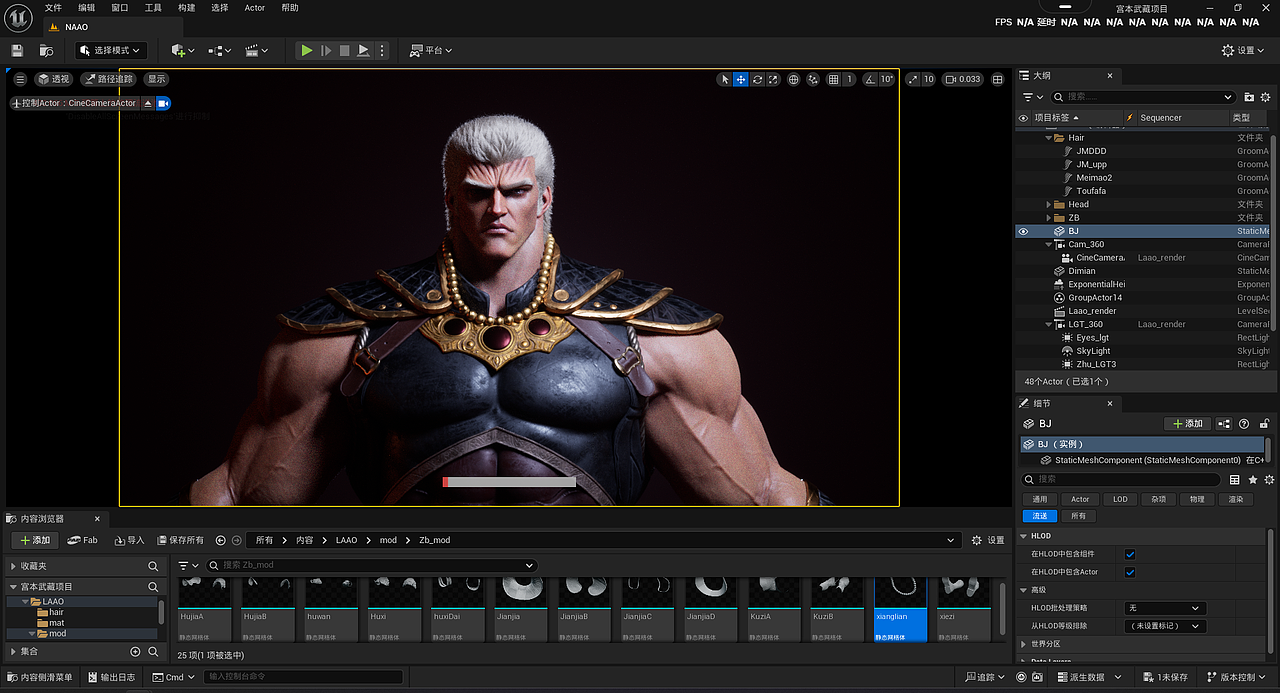The image size is (1280, 693).
Task: Open the 构建 menu in menu bar
Action: pyautogui.click(x=186, y=8)
